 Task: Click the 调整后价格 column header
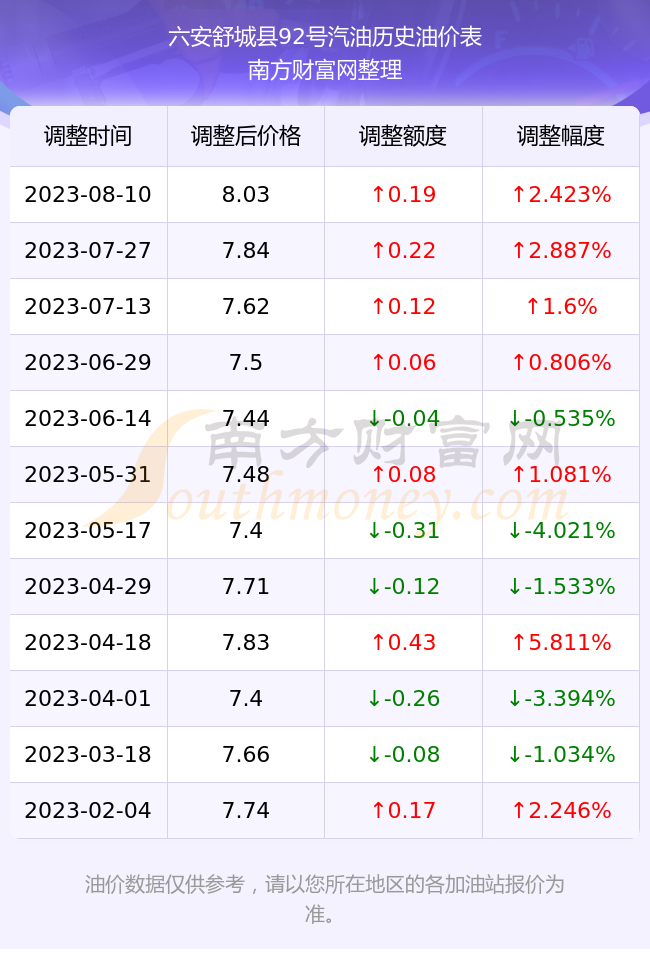tap(246, 136)
